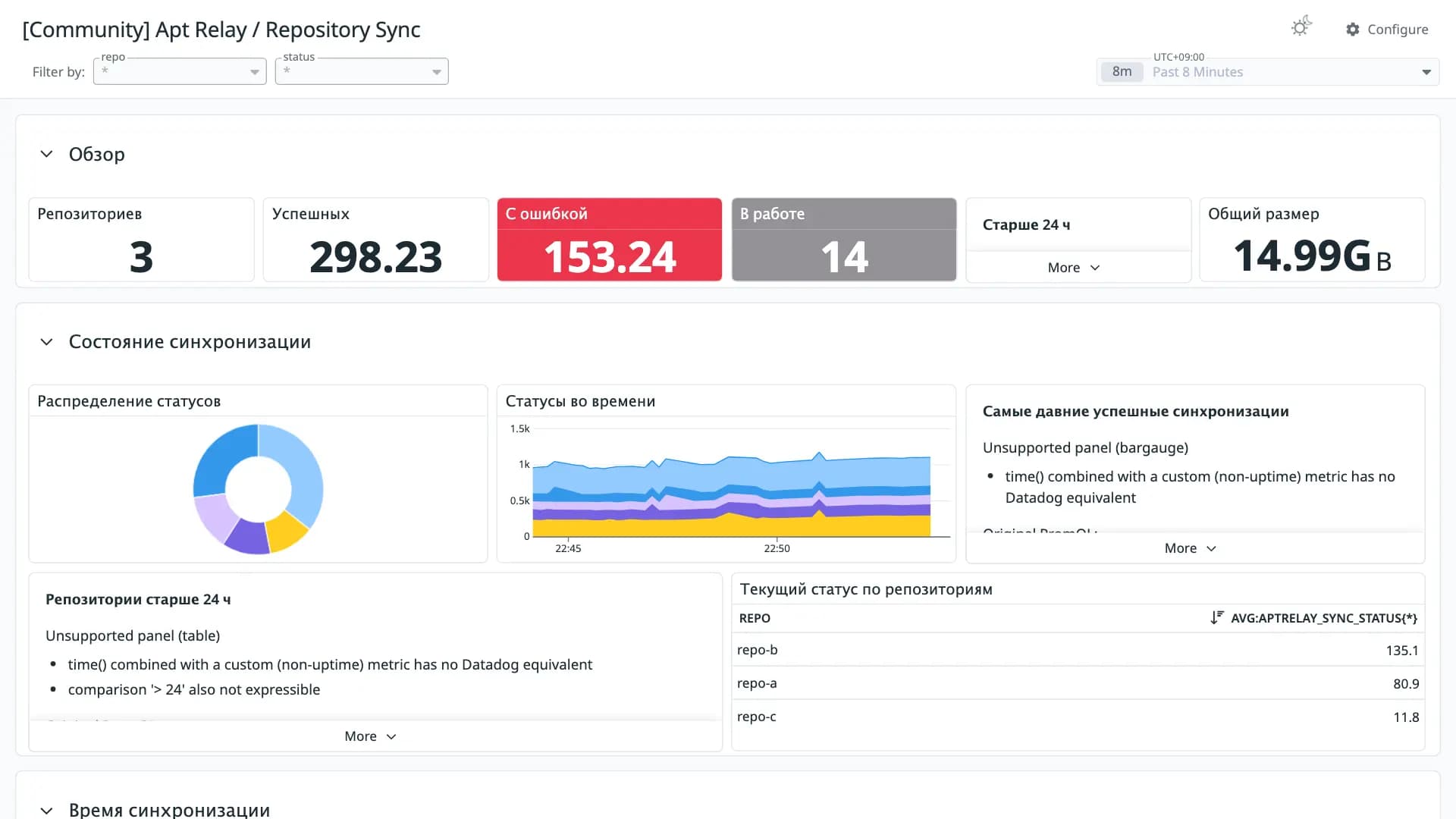The image size is (1456, 819).
Task: Click sort icon in AVG:APTRELAY_SYNC_STATUS column header
Action: [1217, 618]
